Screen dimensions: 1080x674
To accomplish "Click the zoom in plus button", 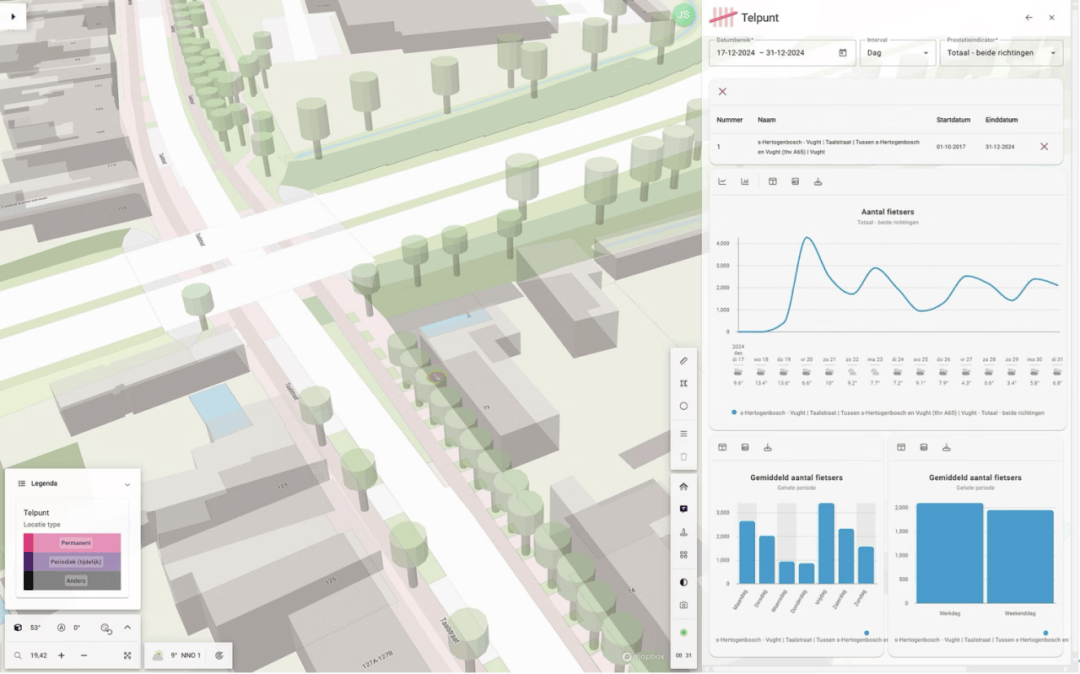I will (x=61, y=656).
